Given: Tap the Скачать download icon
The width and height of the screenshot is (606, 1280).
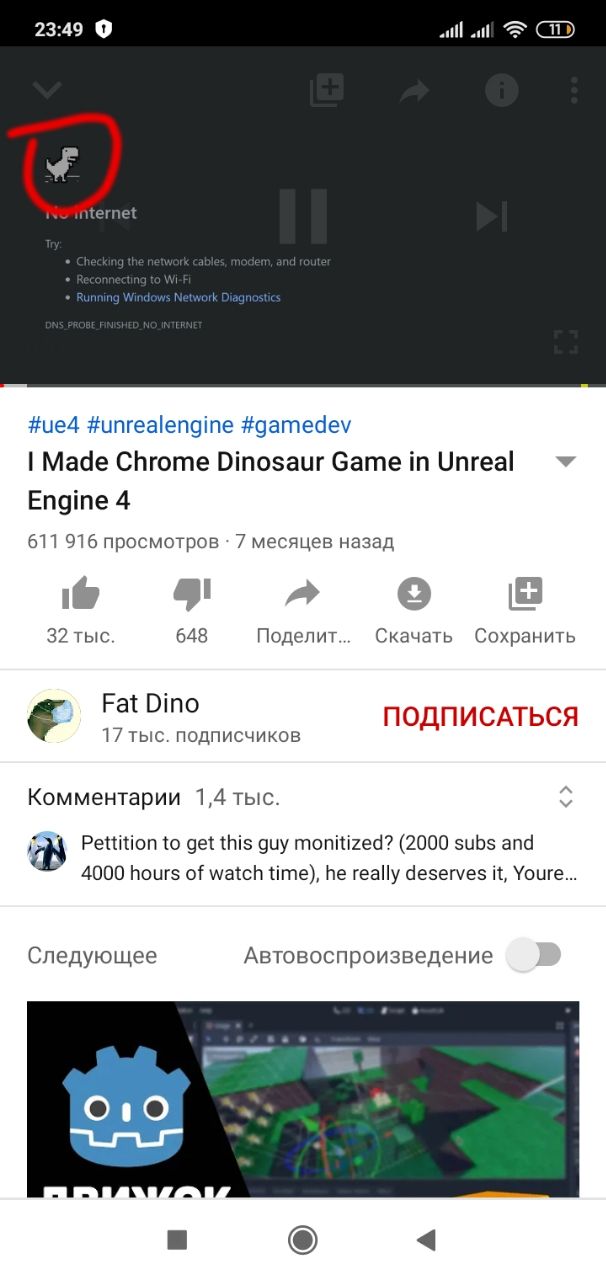Looking at the screenshot, I should click(x=413, y=595).
